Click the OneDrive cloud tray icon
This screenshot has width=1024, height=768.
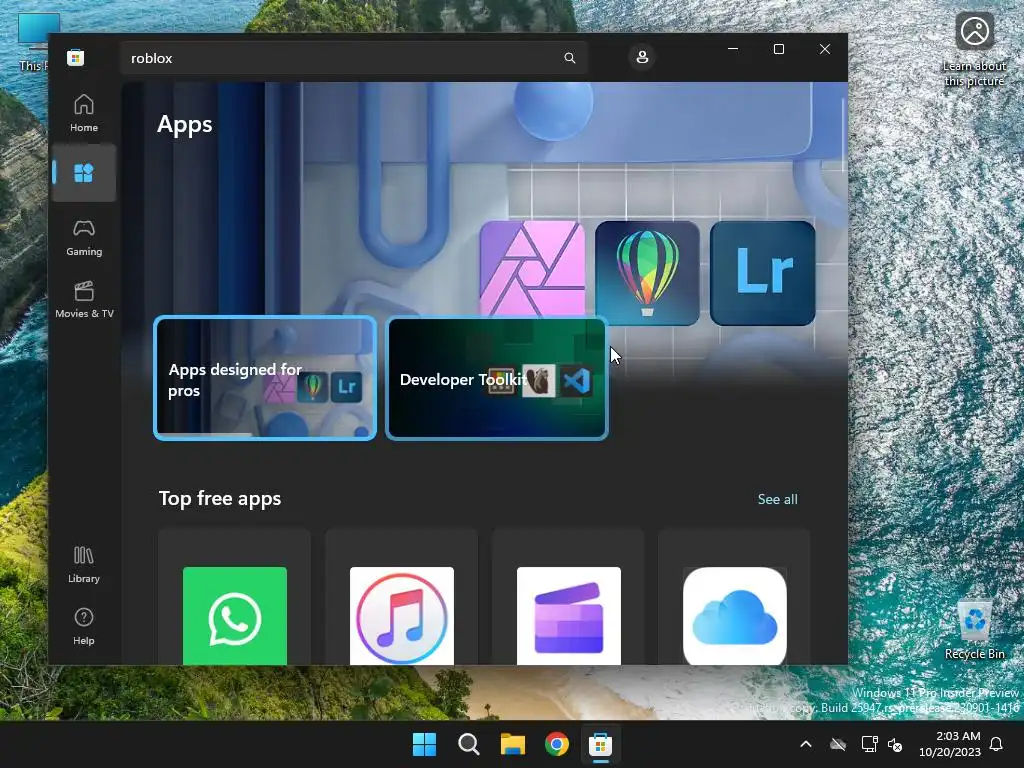pos(838,744)
